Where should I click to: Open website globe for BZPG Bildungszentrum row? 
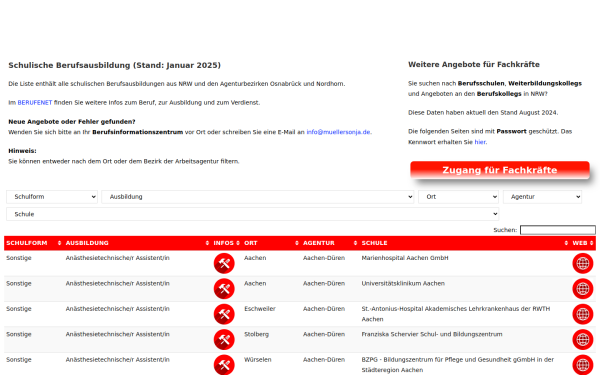coord(583,365)
